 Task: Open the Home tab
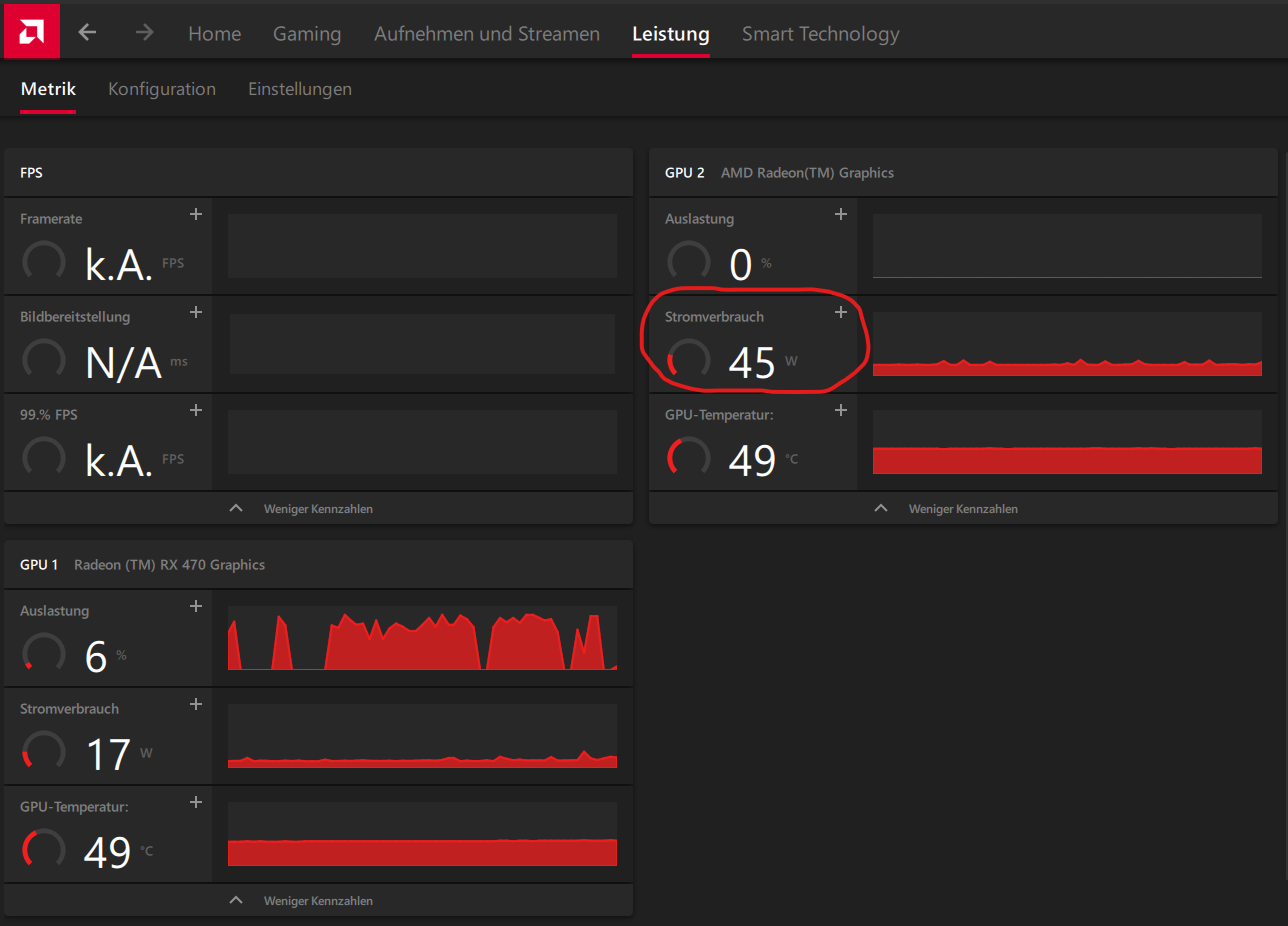[215, 33]
